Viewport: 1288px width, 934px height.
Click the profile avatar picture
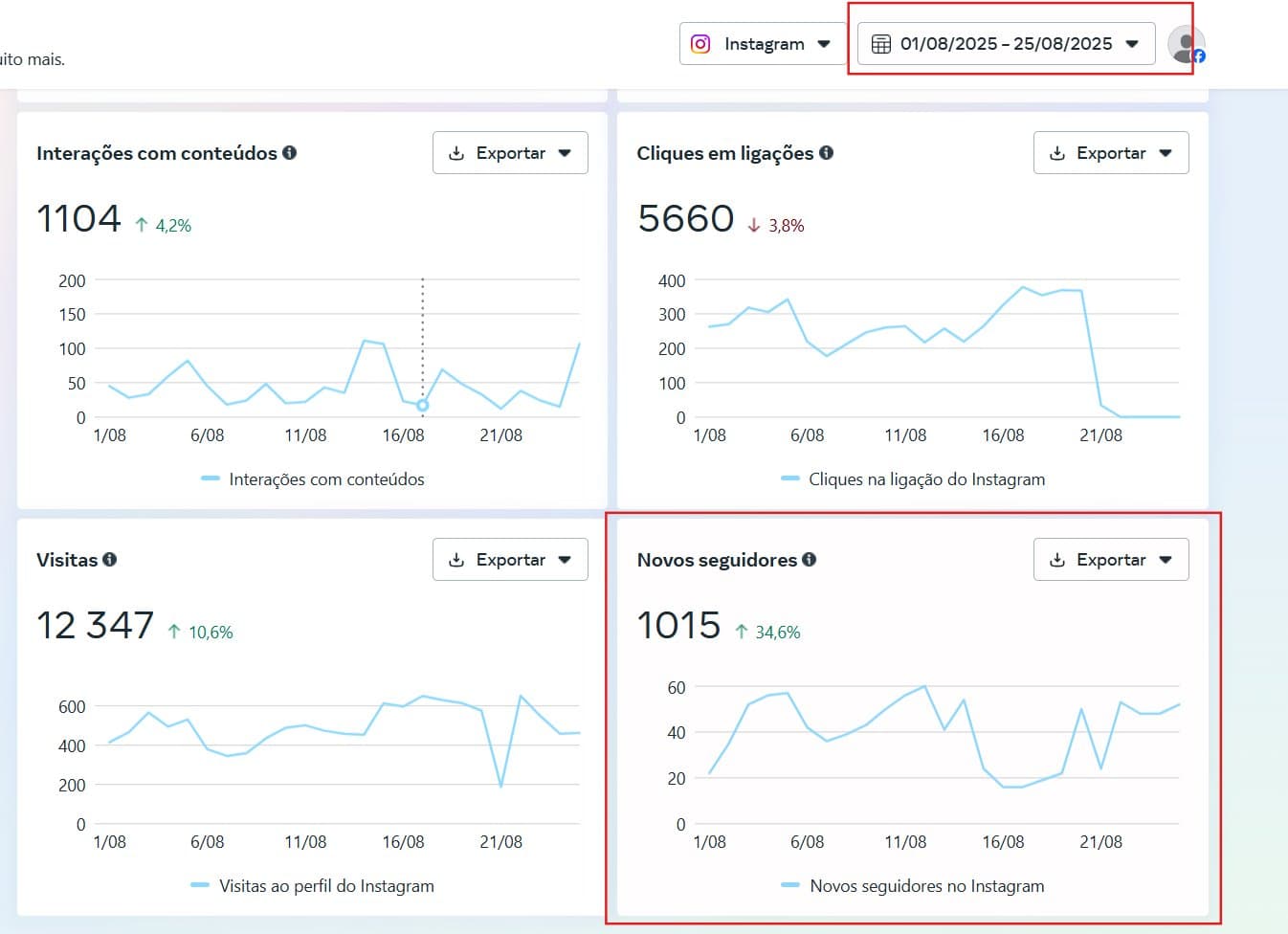[1185, 43]
